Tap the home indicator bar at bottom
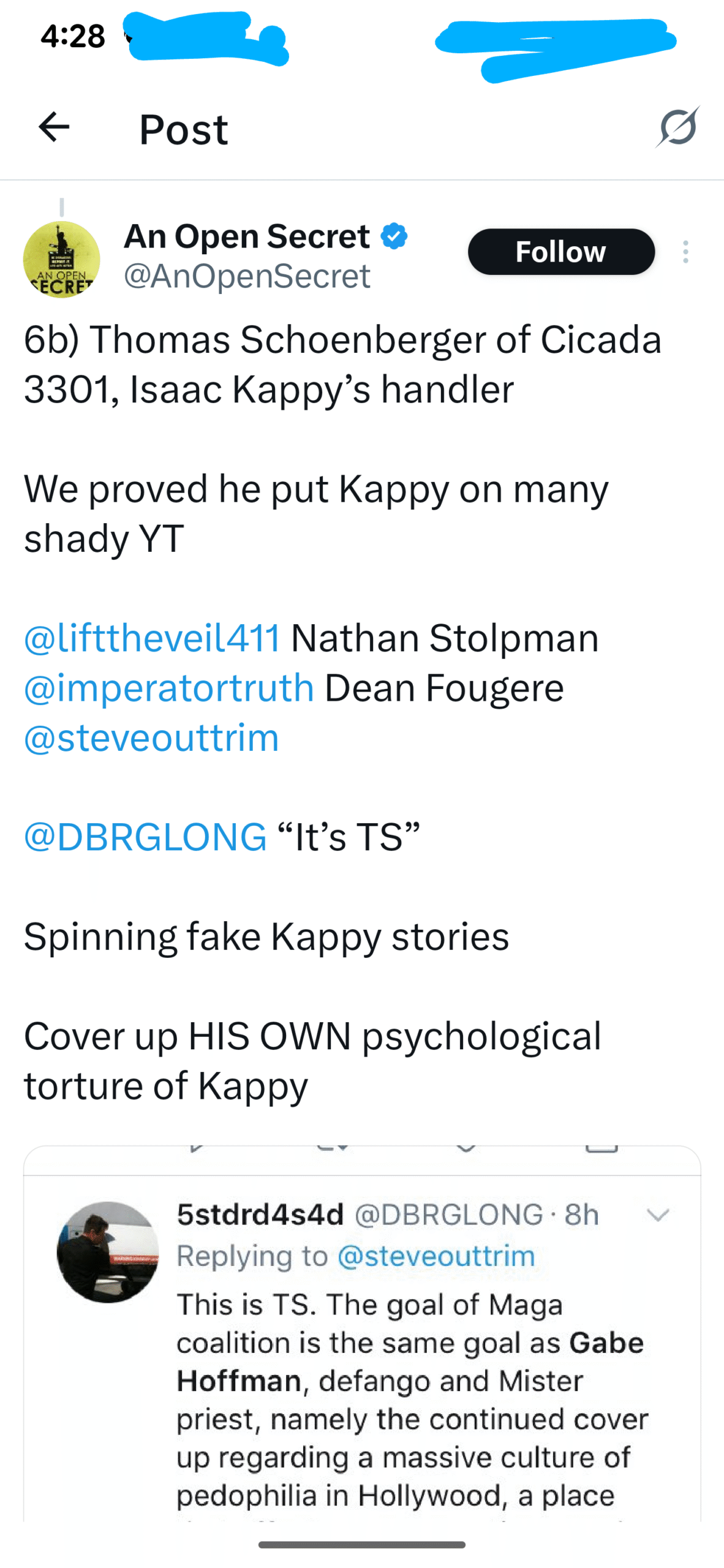724x1568 pixels. point(362,1545)
